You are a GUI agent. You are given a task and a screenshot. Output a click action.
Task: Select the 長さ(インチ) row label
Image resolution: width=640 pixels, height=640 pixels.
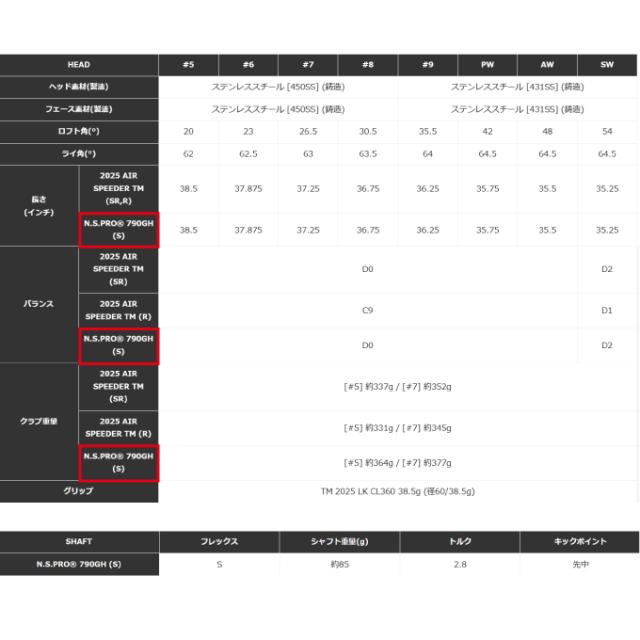point(39,206)
